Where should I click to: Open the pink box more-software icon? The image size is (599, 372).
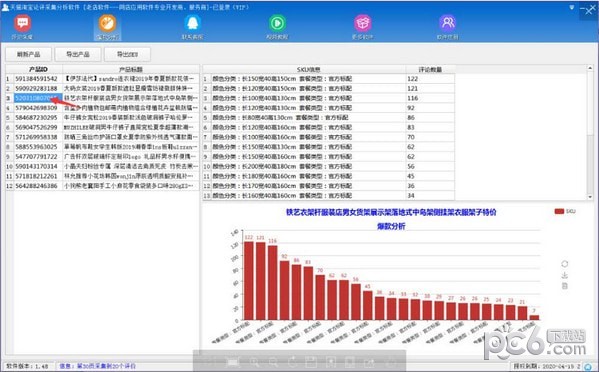363,23
